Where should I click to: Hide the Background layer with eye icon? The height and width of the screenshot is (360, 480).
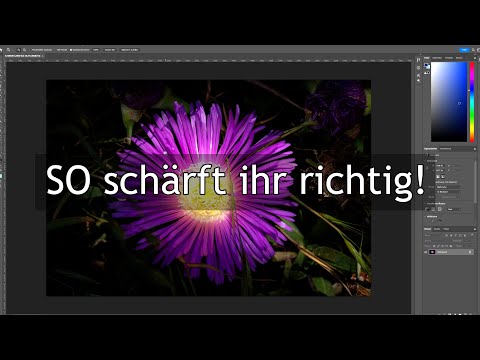425,252
